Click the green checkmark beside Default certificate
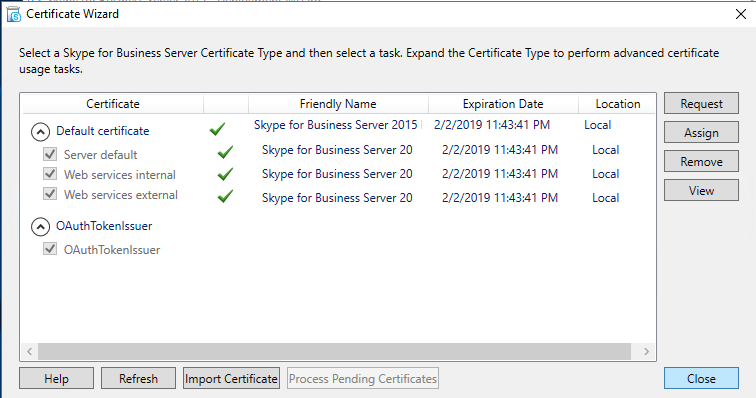756x398 pixels. 217,129
